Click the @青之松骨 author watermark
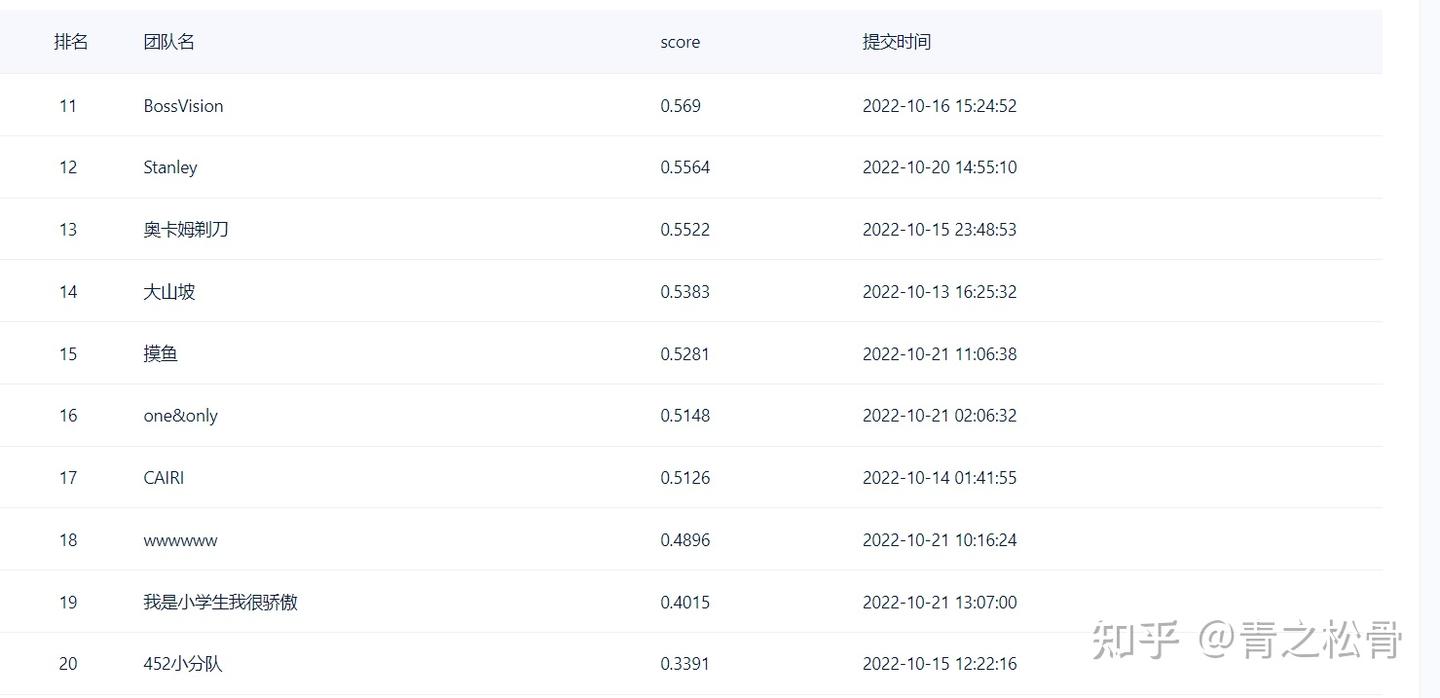The width and height of the screenshot is (1440, 698). [1300, 640]
